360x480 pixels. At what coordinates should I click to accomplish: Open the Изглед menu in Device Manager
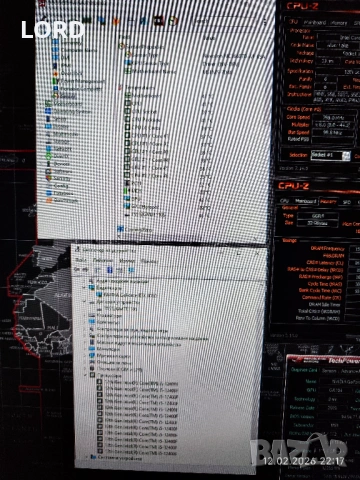click(x=127, y=261)
